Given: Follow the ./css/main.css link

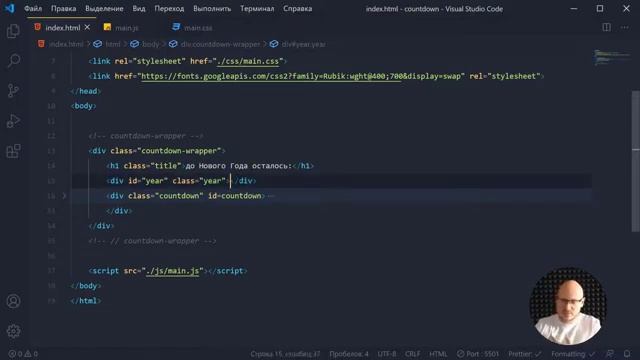Looking at the screenshot, I should click(248, 61).
